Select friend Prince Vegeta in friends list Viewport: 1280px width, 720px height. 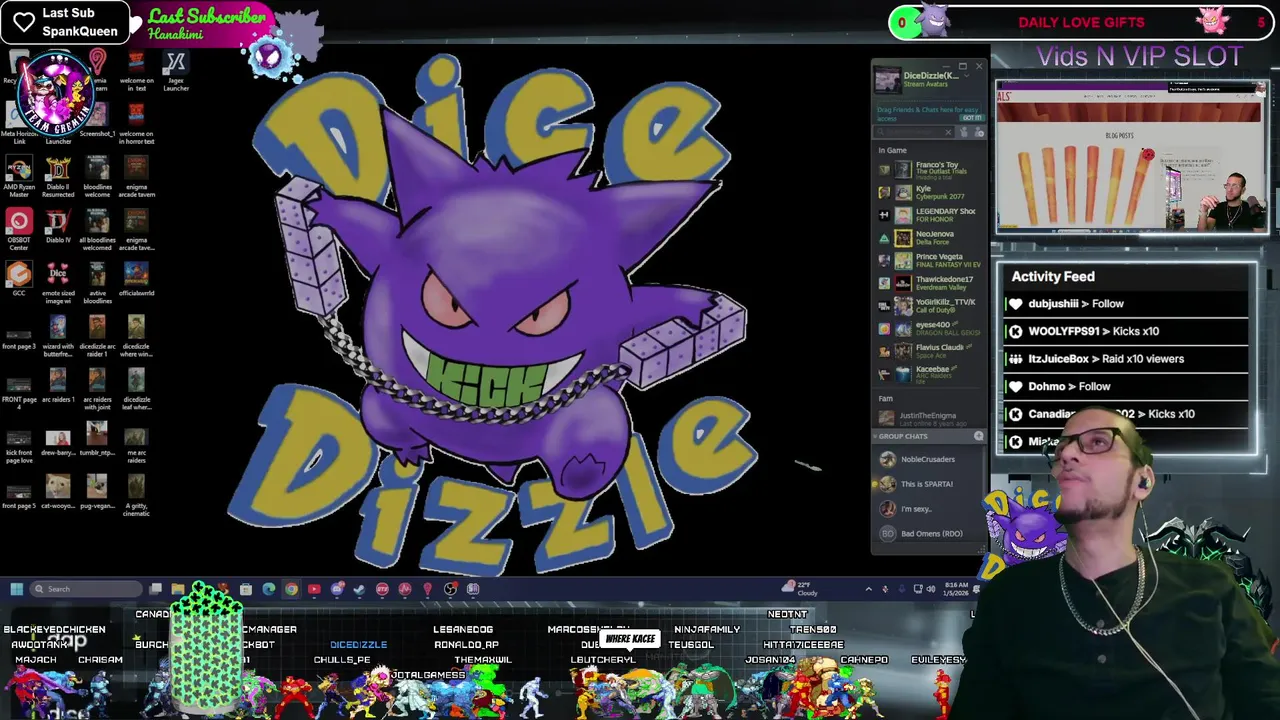point(930,260)
